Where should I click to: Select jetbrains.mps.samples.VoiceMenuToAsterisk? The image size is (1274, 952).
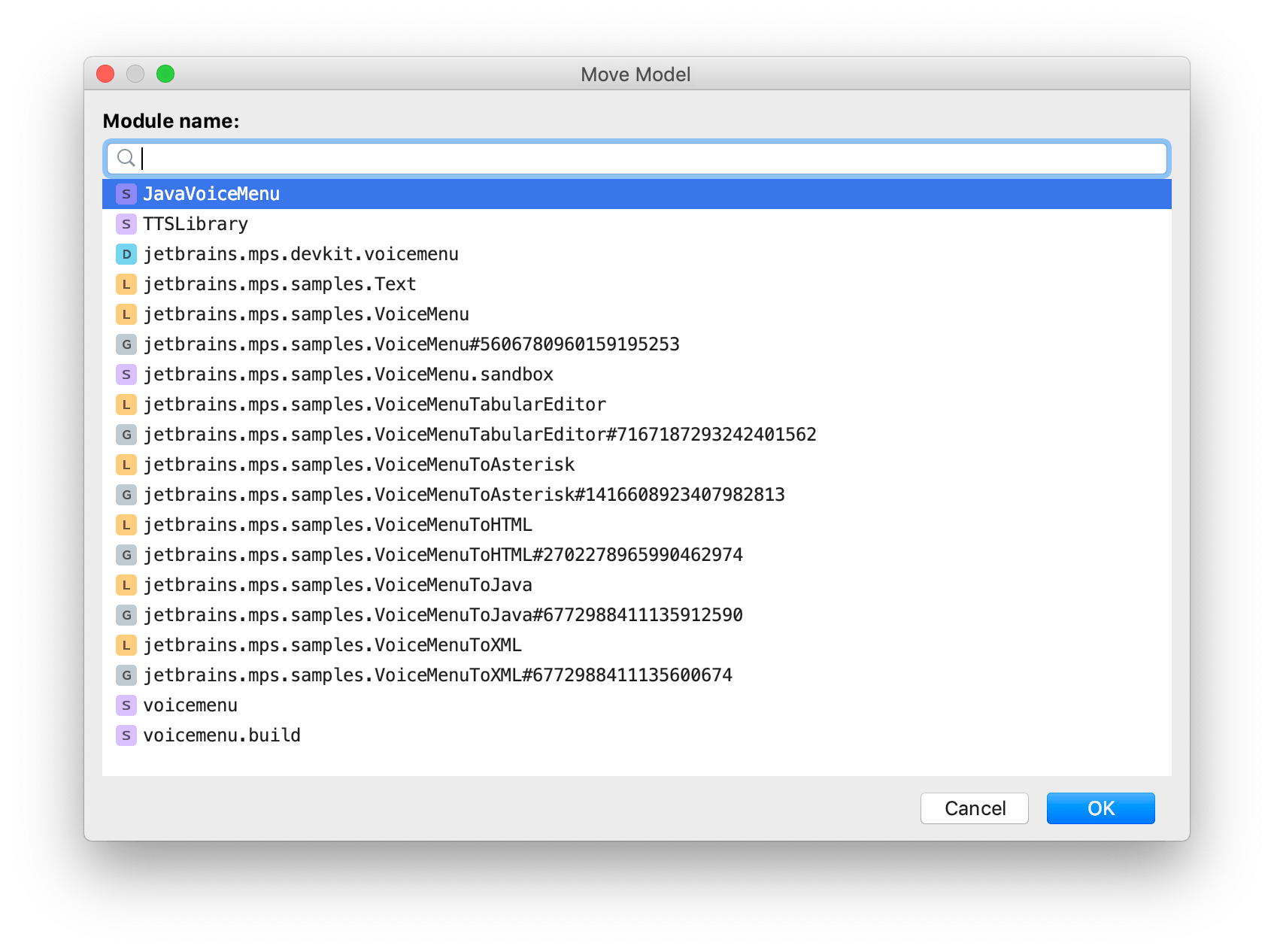coord(359,464)
